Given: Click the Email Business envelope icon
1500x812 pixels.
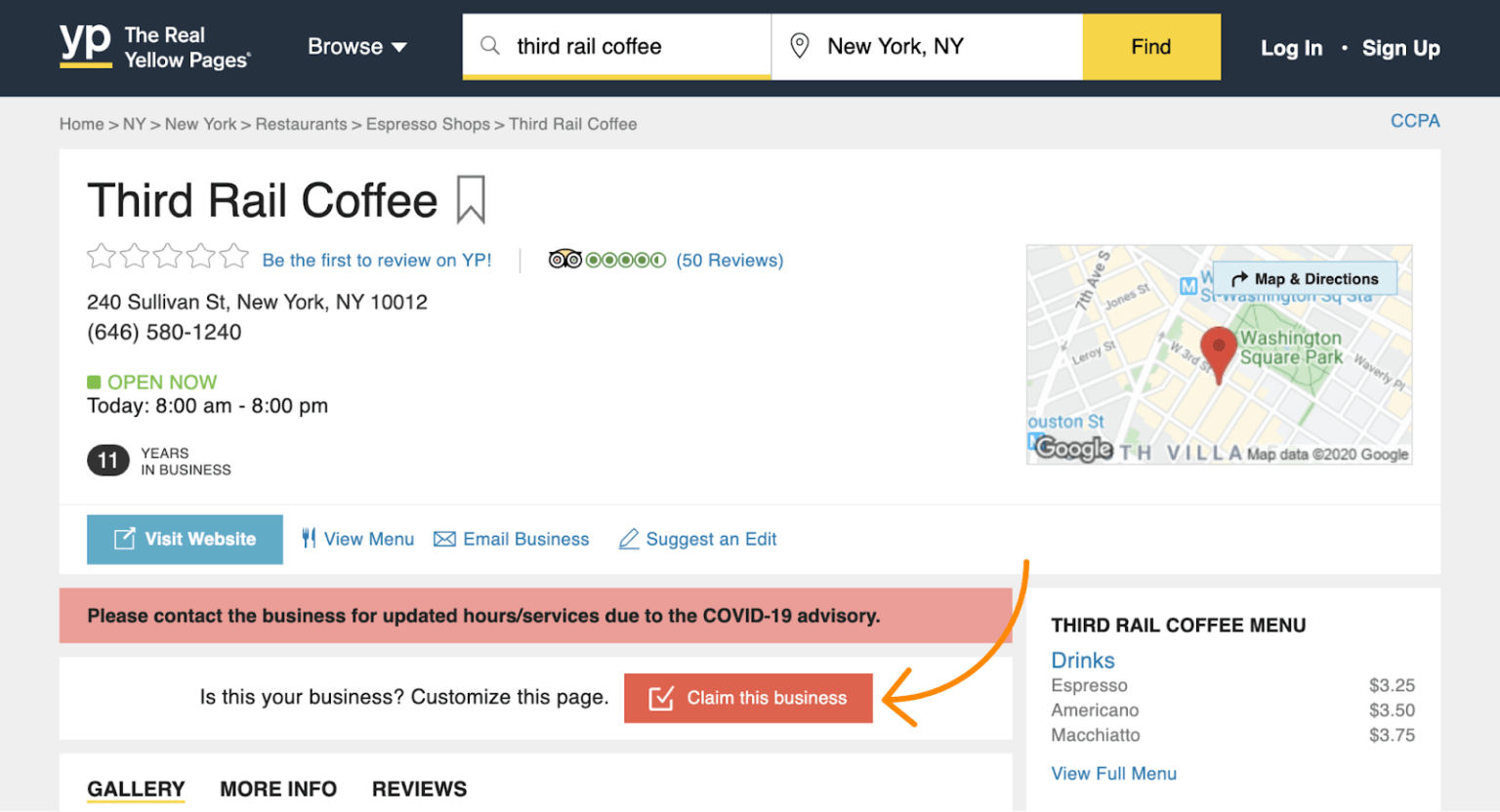Looking at the screenshot, I should (445, 538).
